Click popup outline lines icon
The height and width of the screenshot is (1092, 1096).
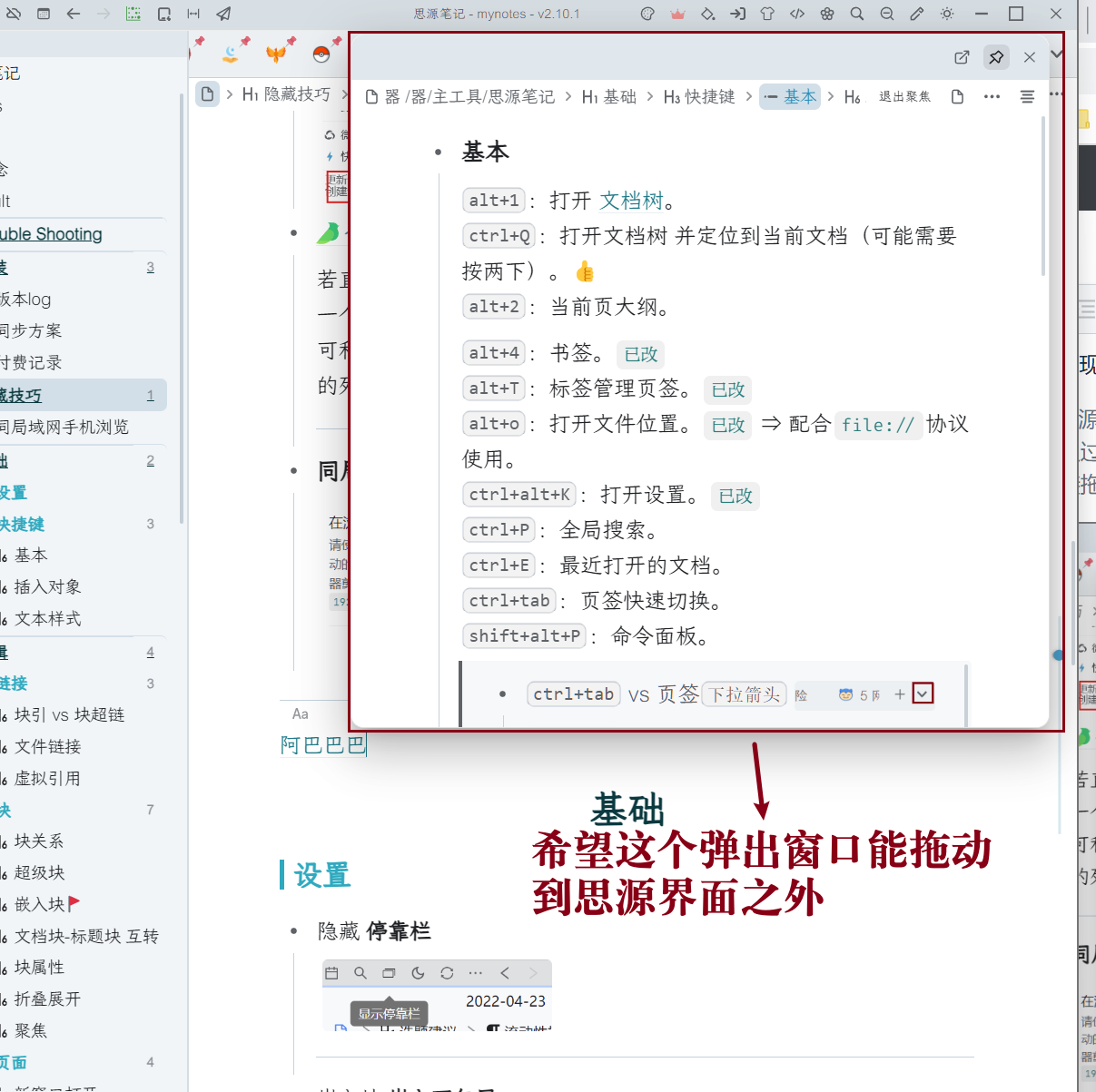point(1027,96)
